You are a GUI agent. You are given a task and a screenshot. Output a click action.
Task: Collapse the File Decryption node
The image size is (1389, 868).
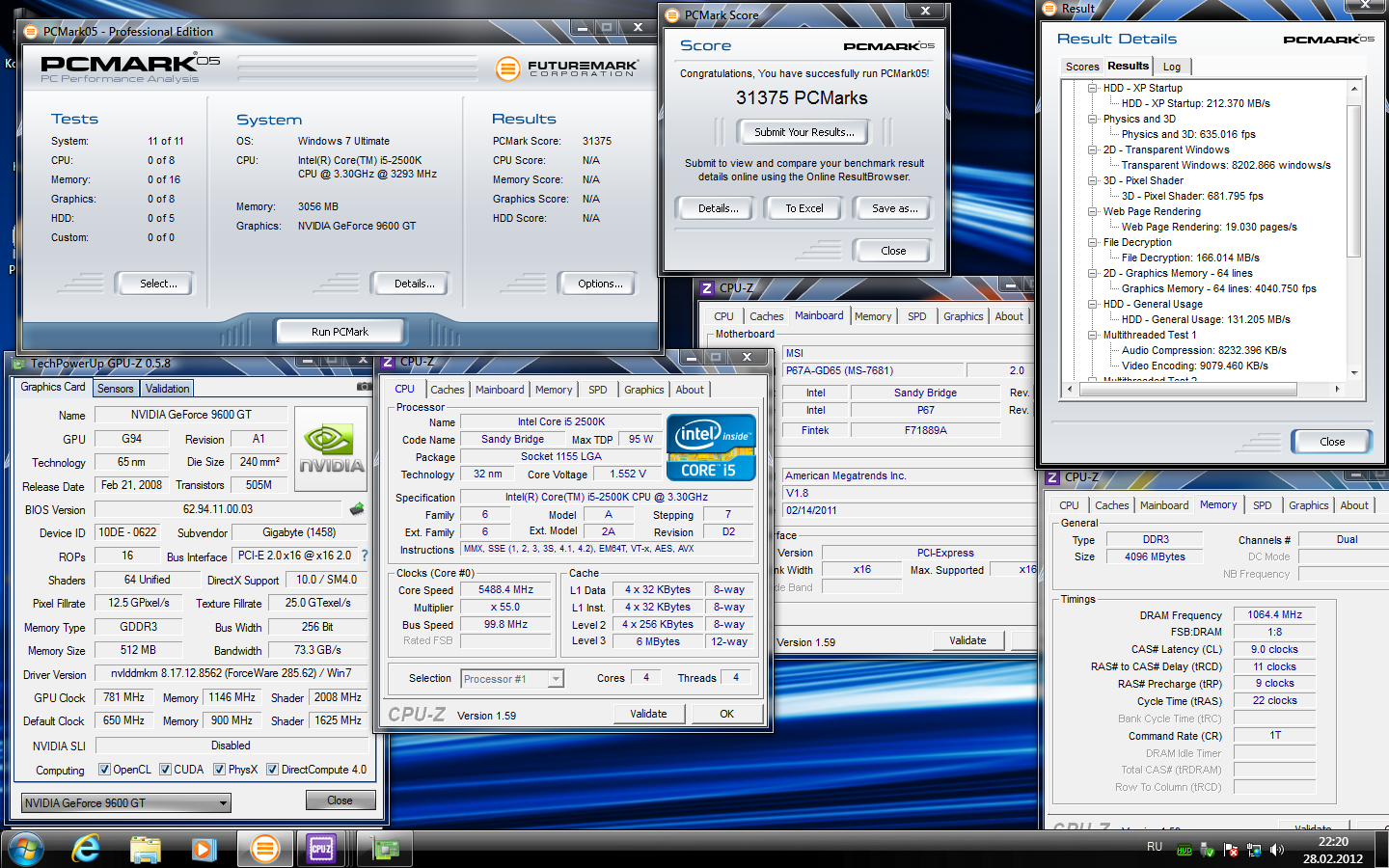[1093, 242]
